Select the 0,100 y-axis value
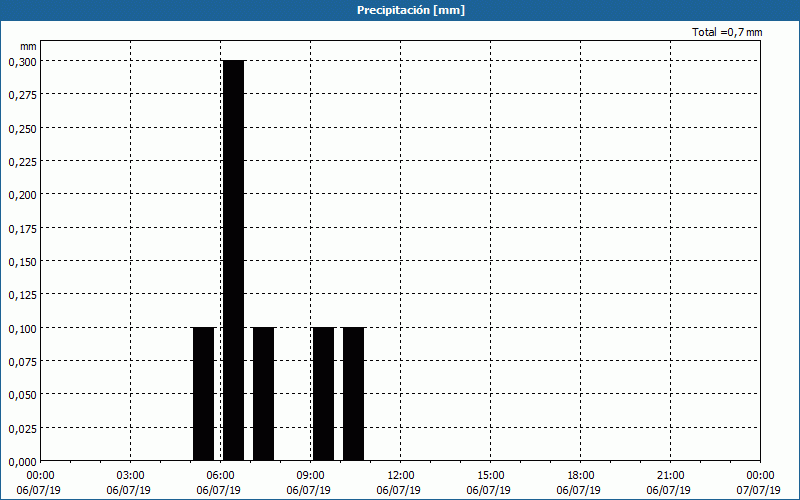 (x=22, y=329)
